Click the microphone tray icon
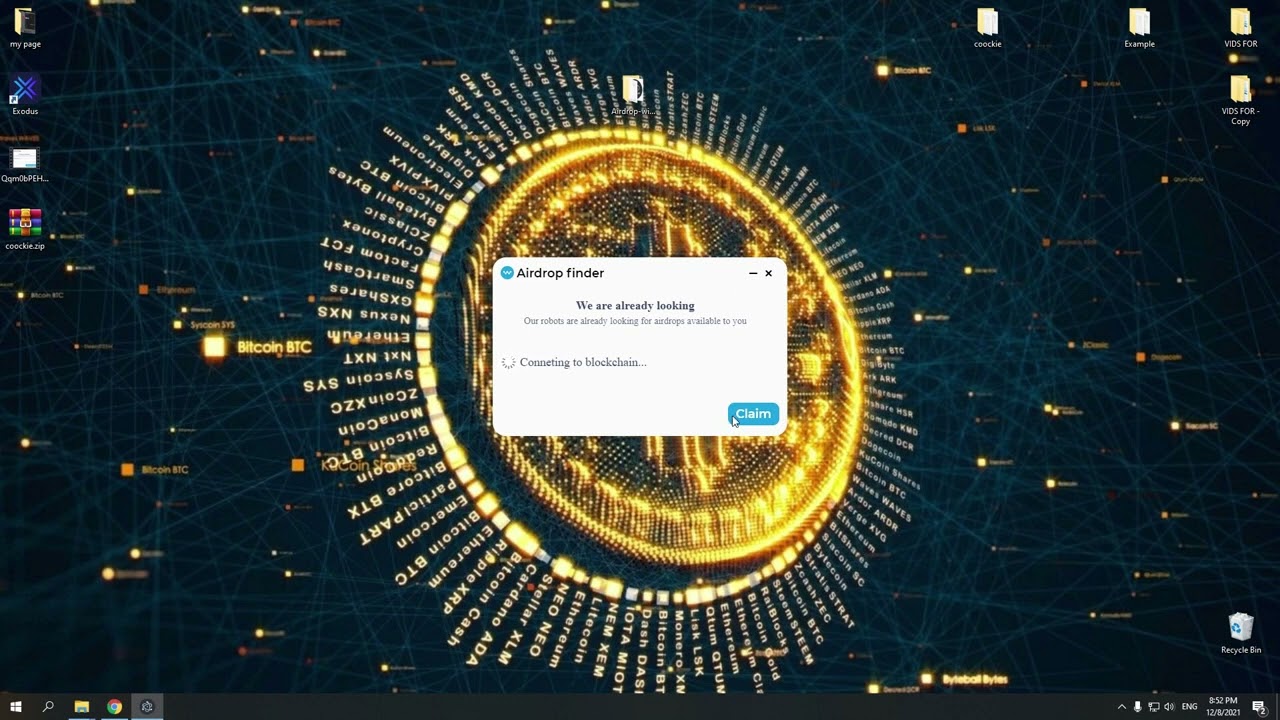The width and height of the screenshot is (1280, 720). click(x=1137, y=707)
